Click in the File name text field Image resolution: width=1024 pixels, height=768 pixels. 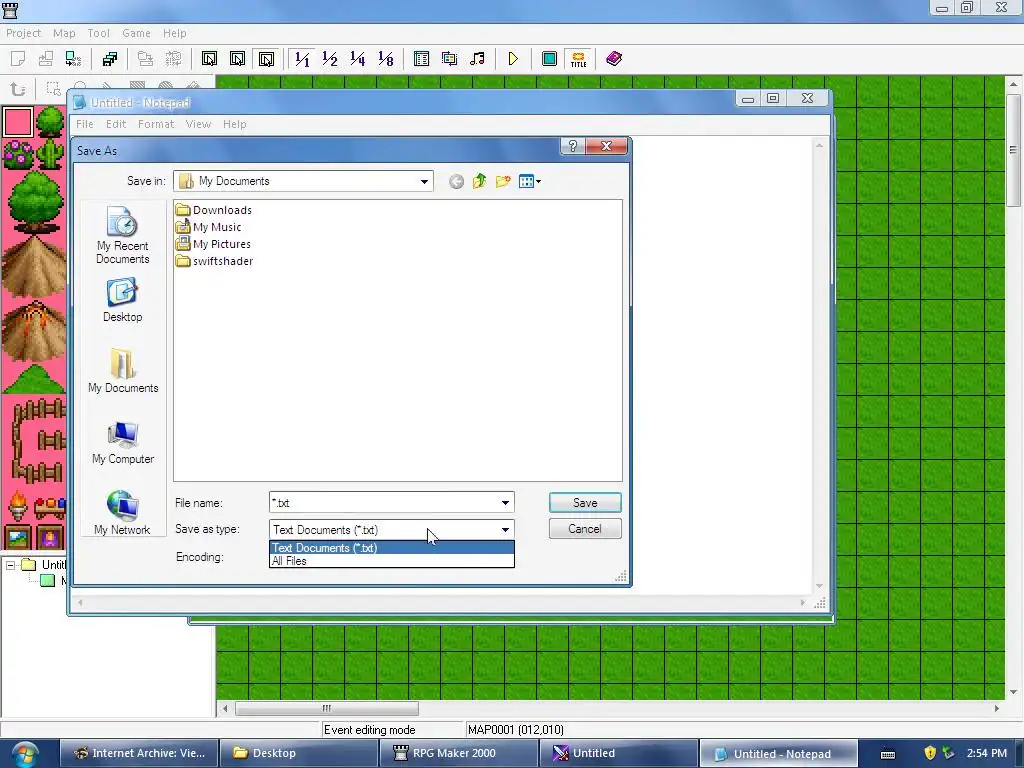pos(383,502)
